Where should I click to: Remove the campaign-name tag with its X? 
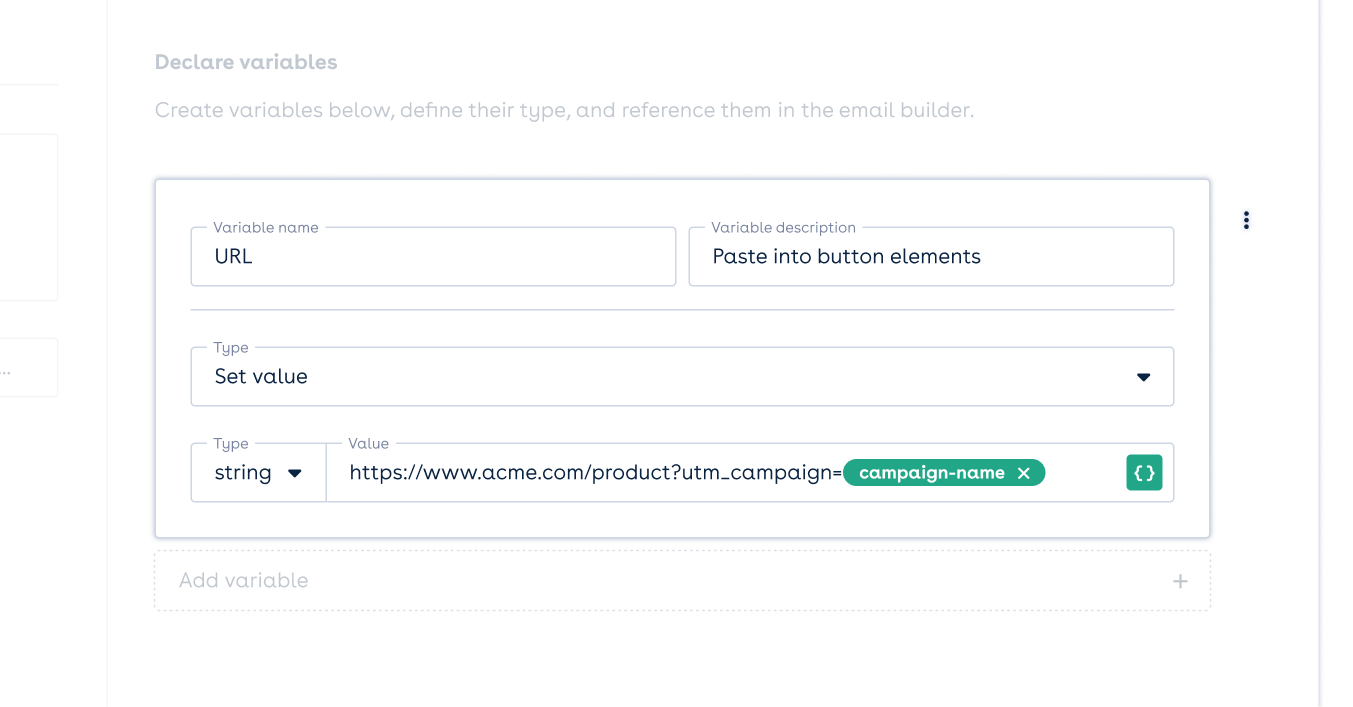[1023, 473]
